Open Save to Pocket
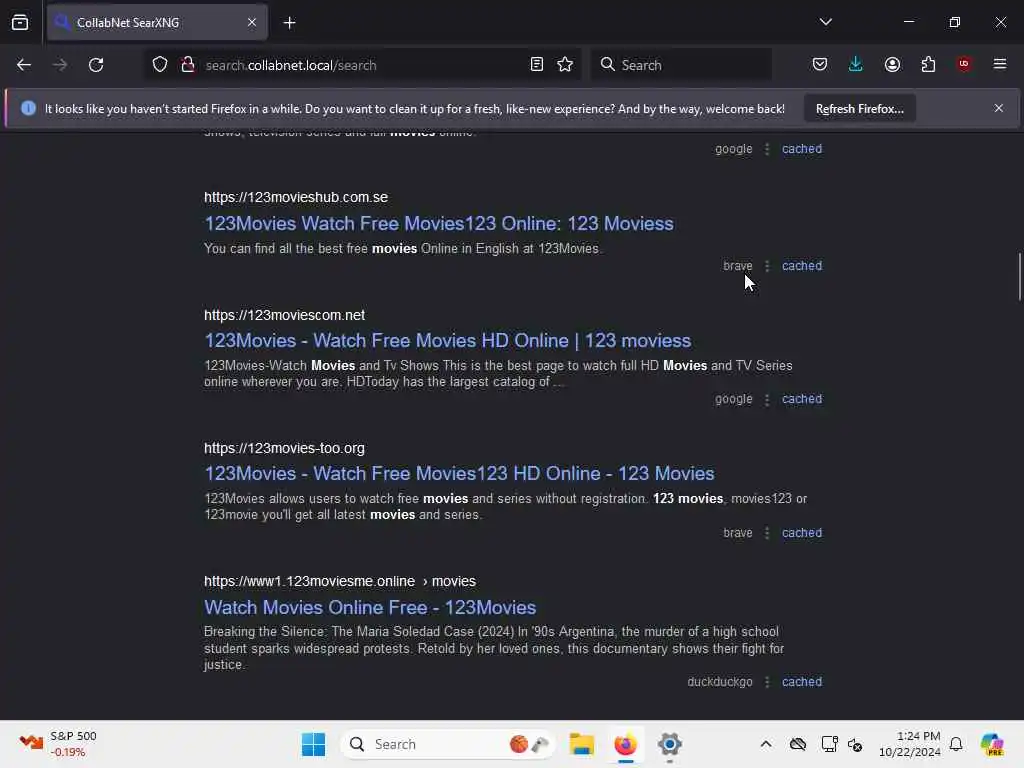1024x768 pixels. [820, 64]
